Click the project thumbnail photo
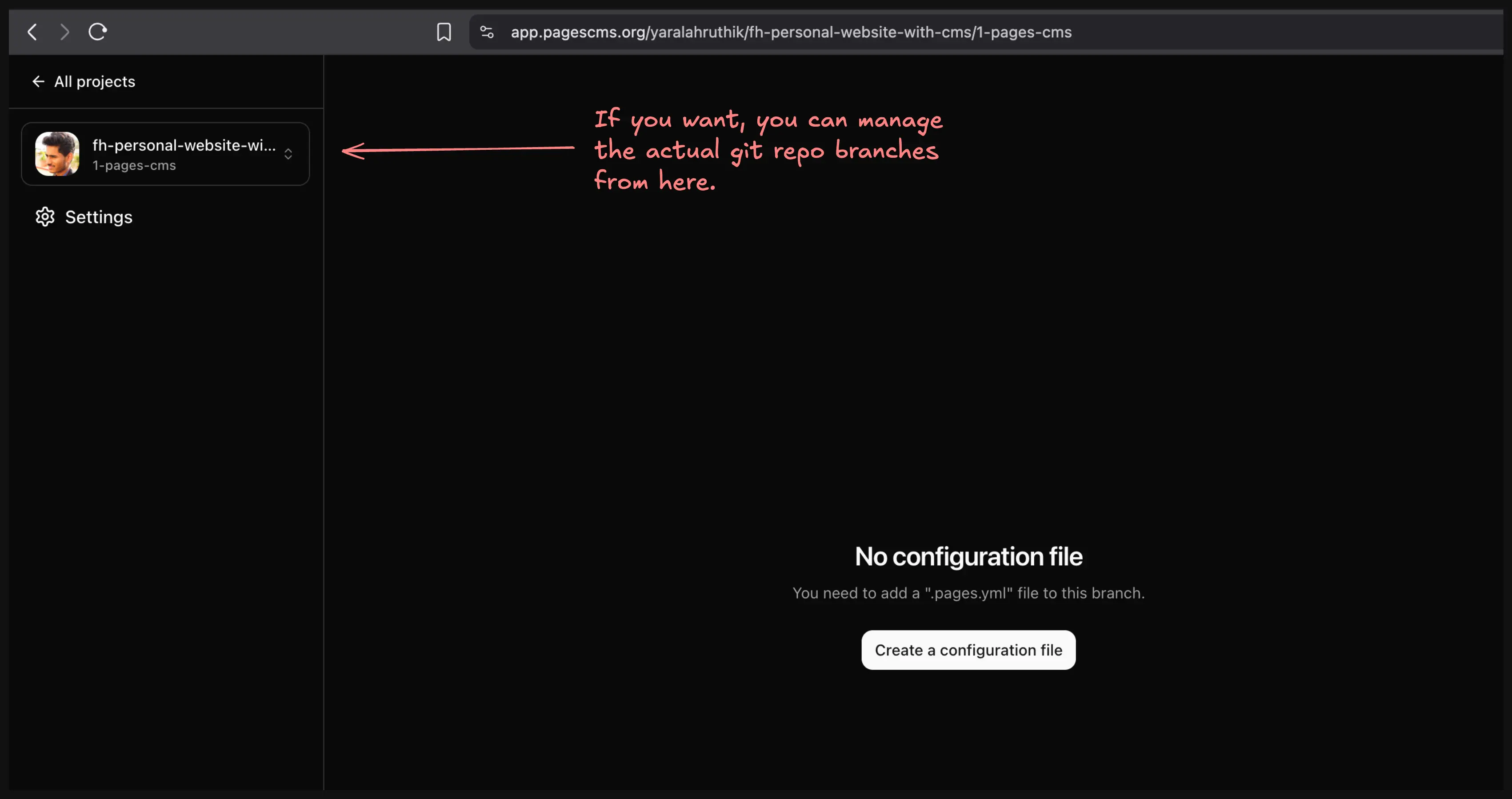 point(56,154)
